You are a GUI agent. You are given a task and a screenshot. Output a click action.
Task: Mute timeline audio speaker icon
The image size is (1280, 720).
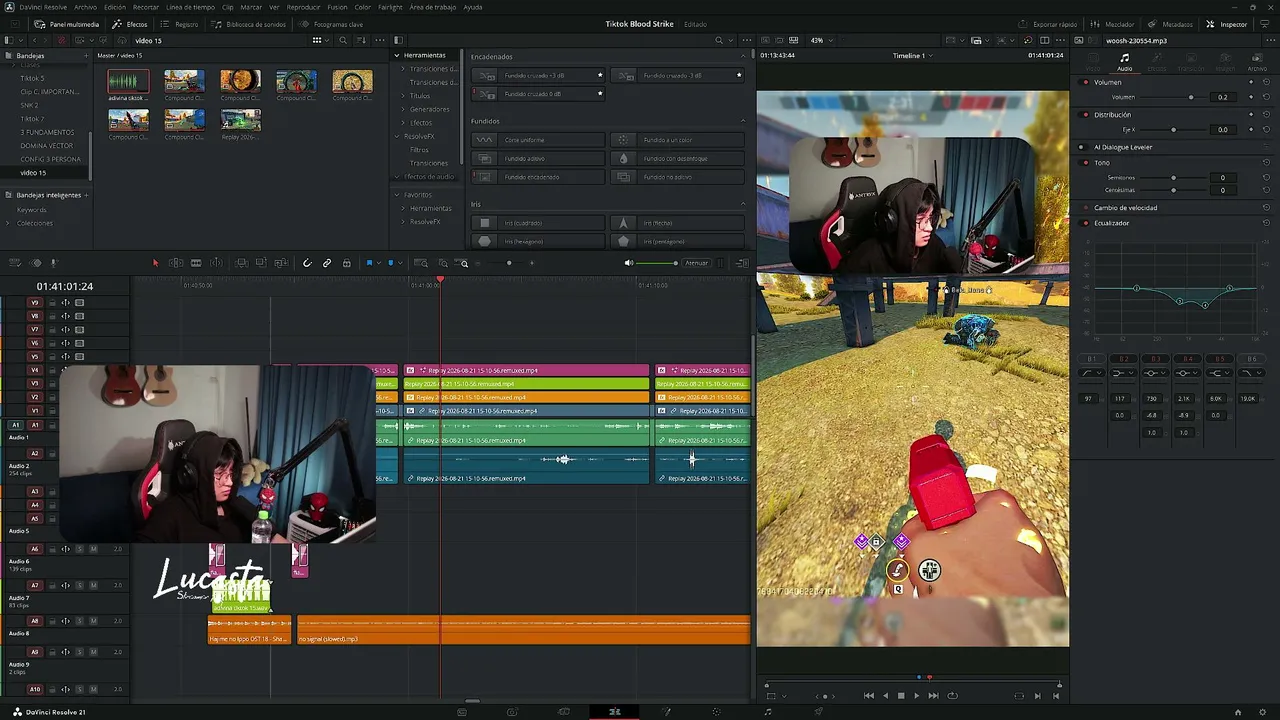coord(629,263)
